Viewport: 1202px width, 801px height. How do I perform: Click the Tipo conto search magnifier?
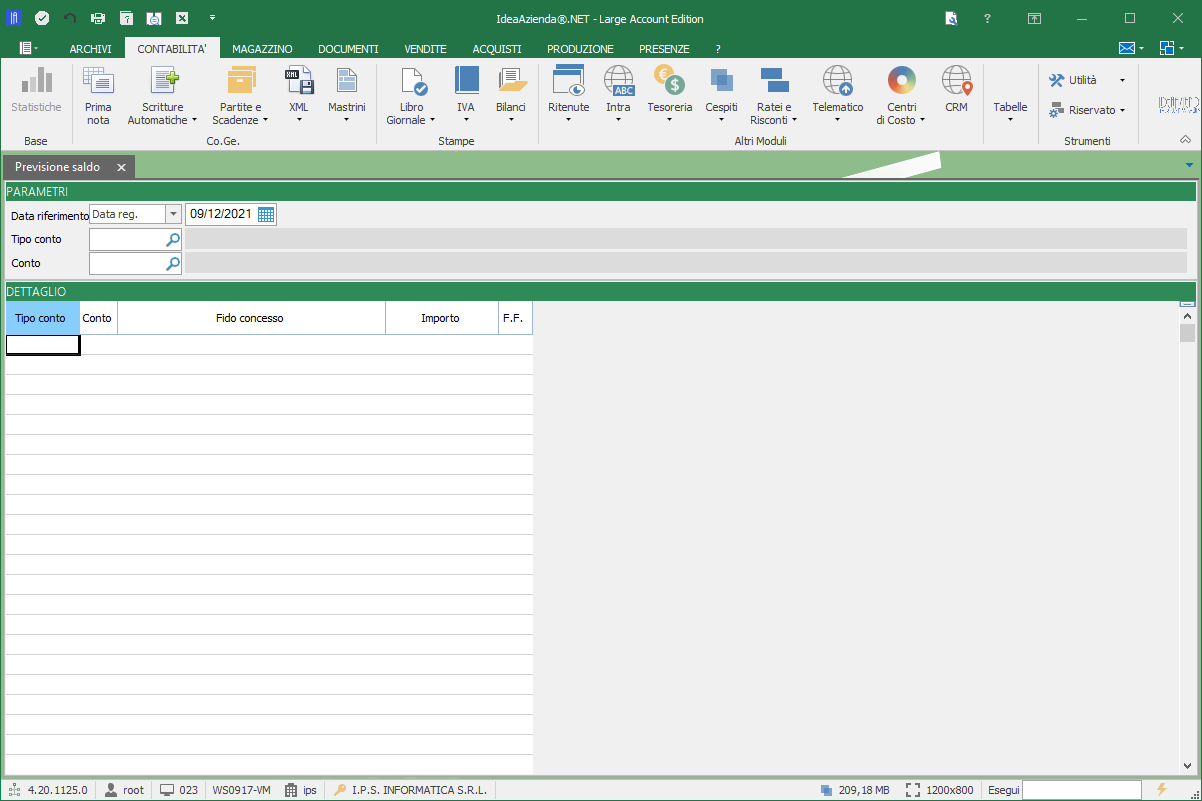point(173,239)
